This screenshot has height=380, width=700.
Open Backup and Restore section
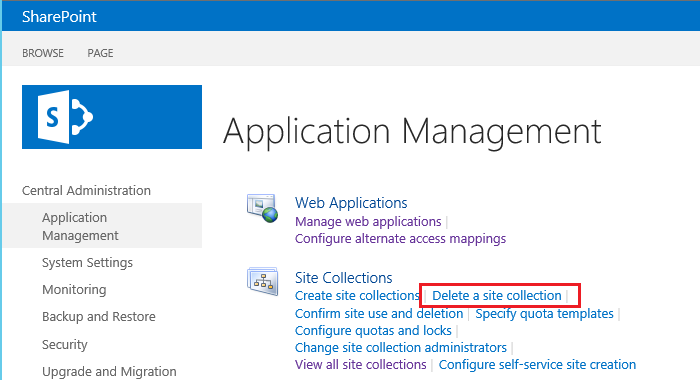[99, 317]
